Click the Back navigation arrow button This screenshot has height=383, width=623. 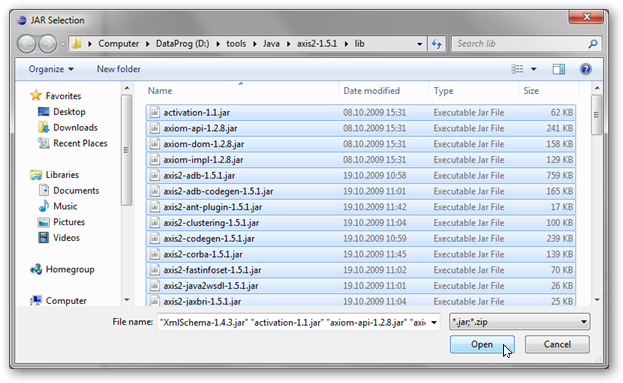click(x=27, y=44)
